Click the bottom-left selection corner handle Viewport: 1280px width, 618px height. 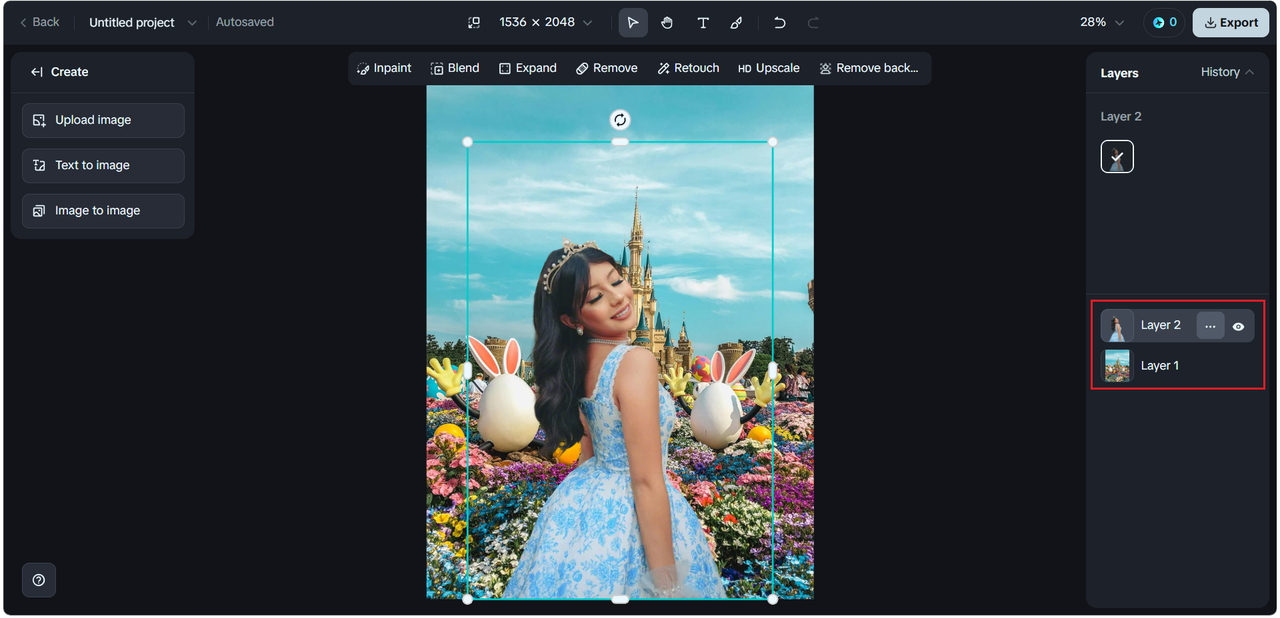coord(467,599)
